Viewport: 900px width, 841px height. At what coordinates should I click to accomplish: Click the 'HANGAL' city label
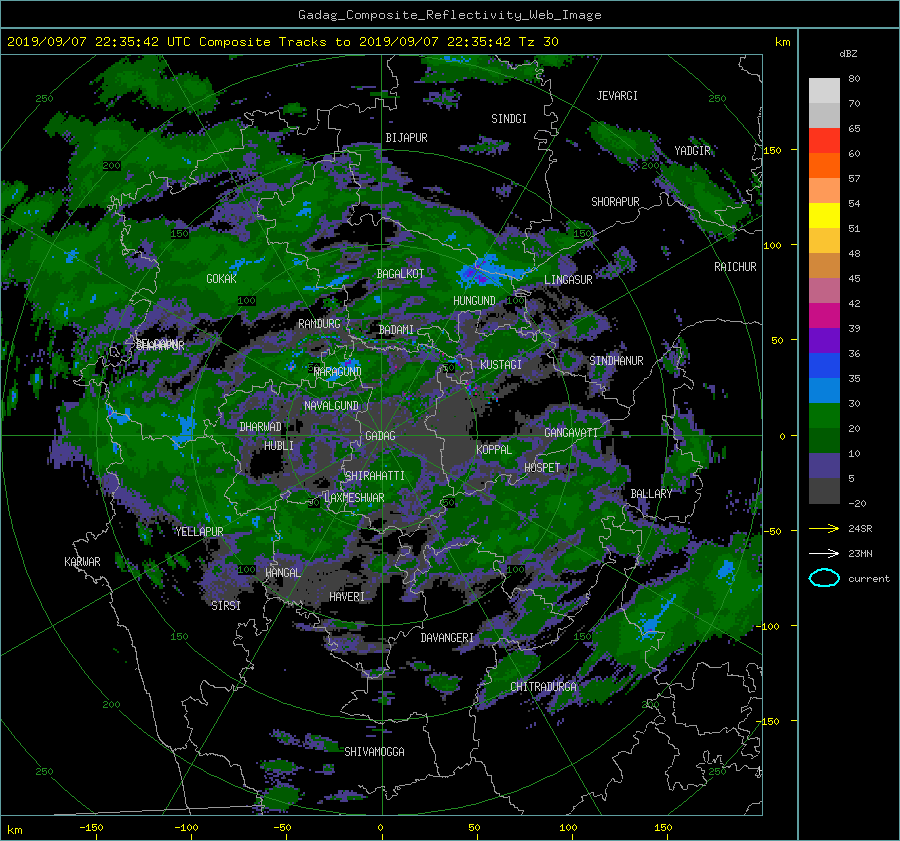[x=282, y=573]
